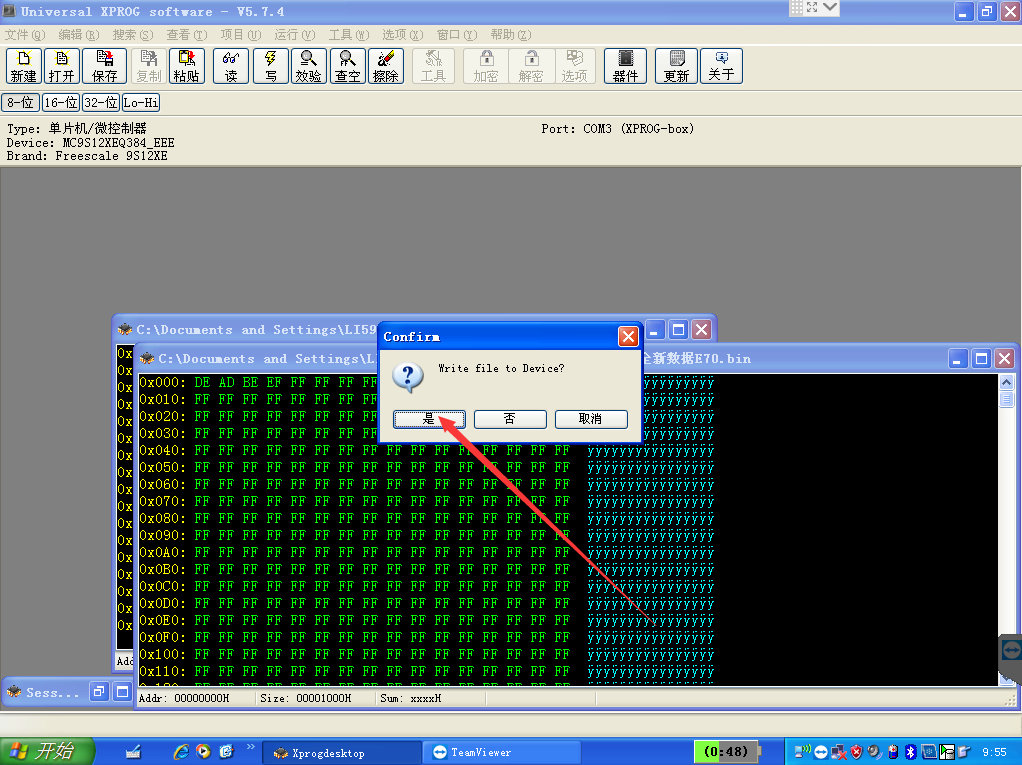Open the 查看 menu
The image size is (1022, 765).
click(x=186, y=35)
